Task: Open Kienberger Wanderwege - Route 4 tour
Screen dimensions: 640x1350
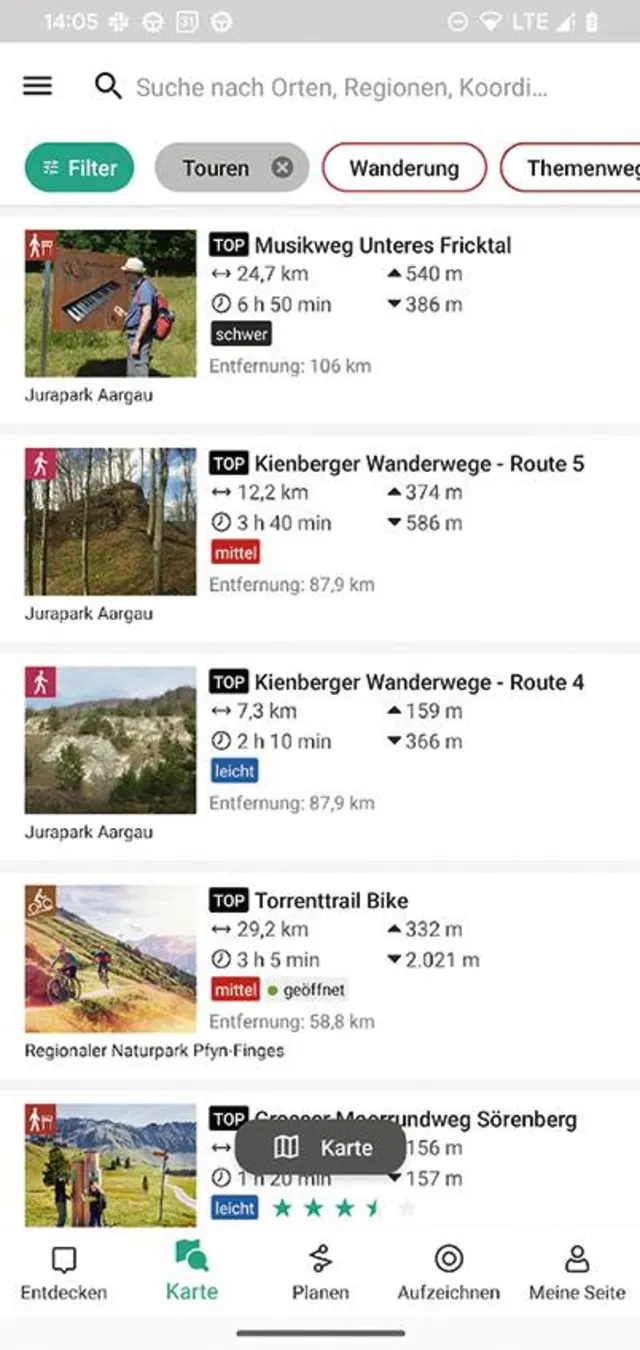Action: coord(419,682)
